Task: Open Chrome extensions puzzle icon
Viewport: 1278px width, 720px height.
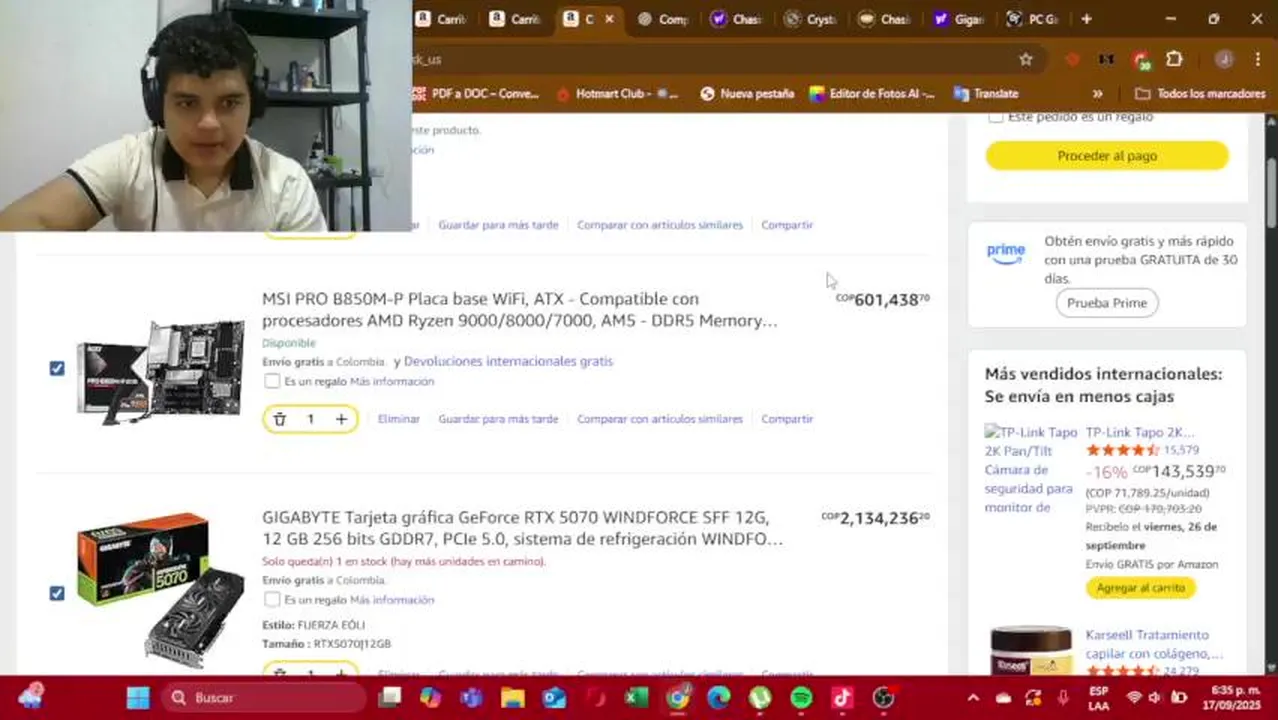Action: tap(1175, 59)
